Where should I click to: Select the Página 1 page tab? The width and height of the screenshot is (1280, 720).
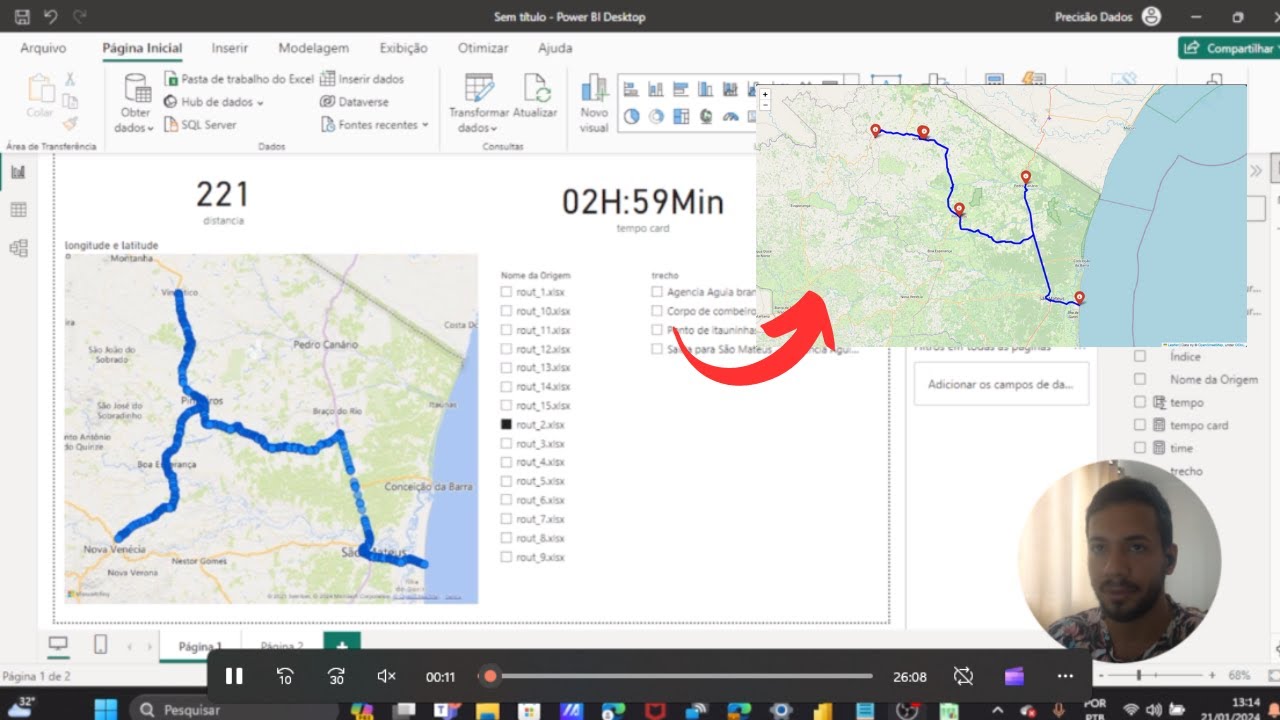[200, 646]
